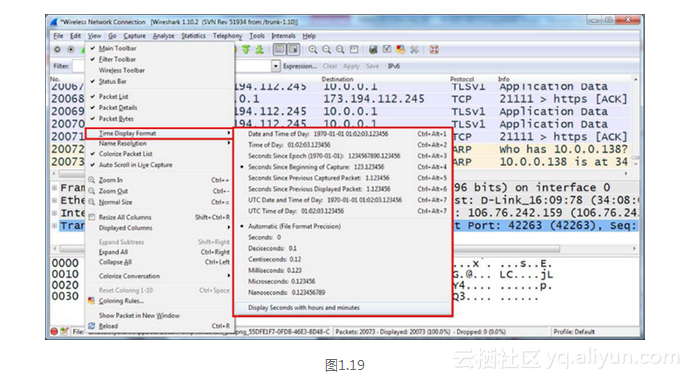Expand the Frame tree row
Screen dimensions: 691x379
[54, 188]
